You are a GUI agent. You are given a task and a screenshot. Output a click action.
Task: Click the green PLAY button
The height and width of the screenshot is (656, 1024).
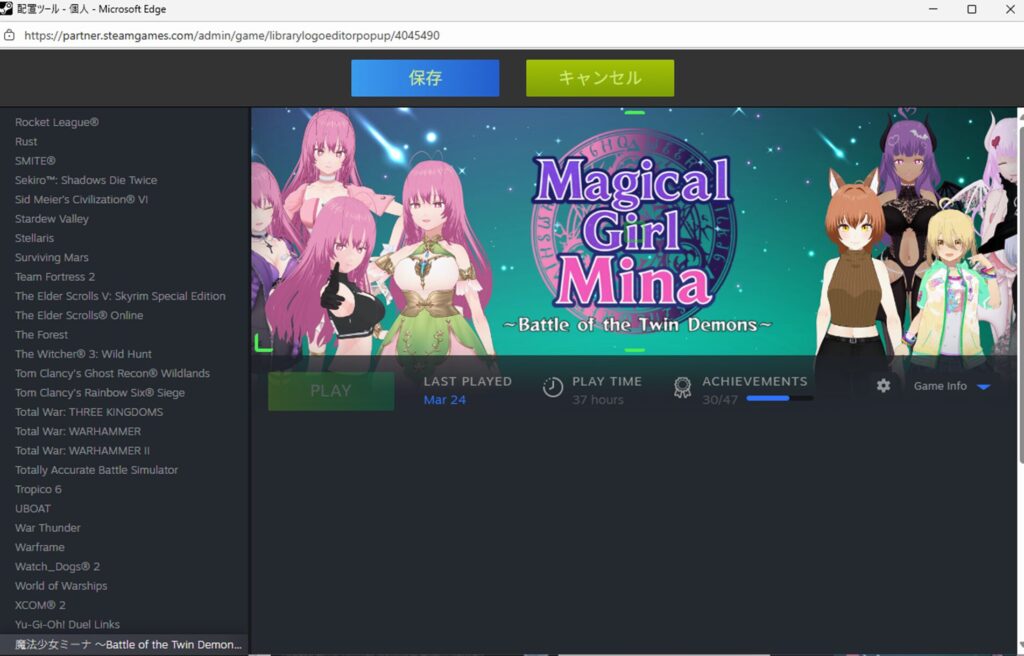330,391
